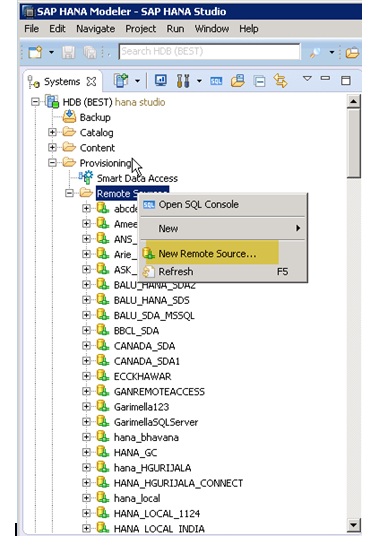Open the dropdown next to the search icon
378x545 pixels.
(x=332, y=52)
